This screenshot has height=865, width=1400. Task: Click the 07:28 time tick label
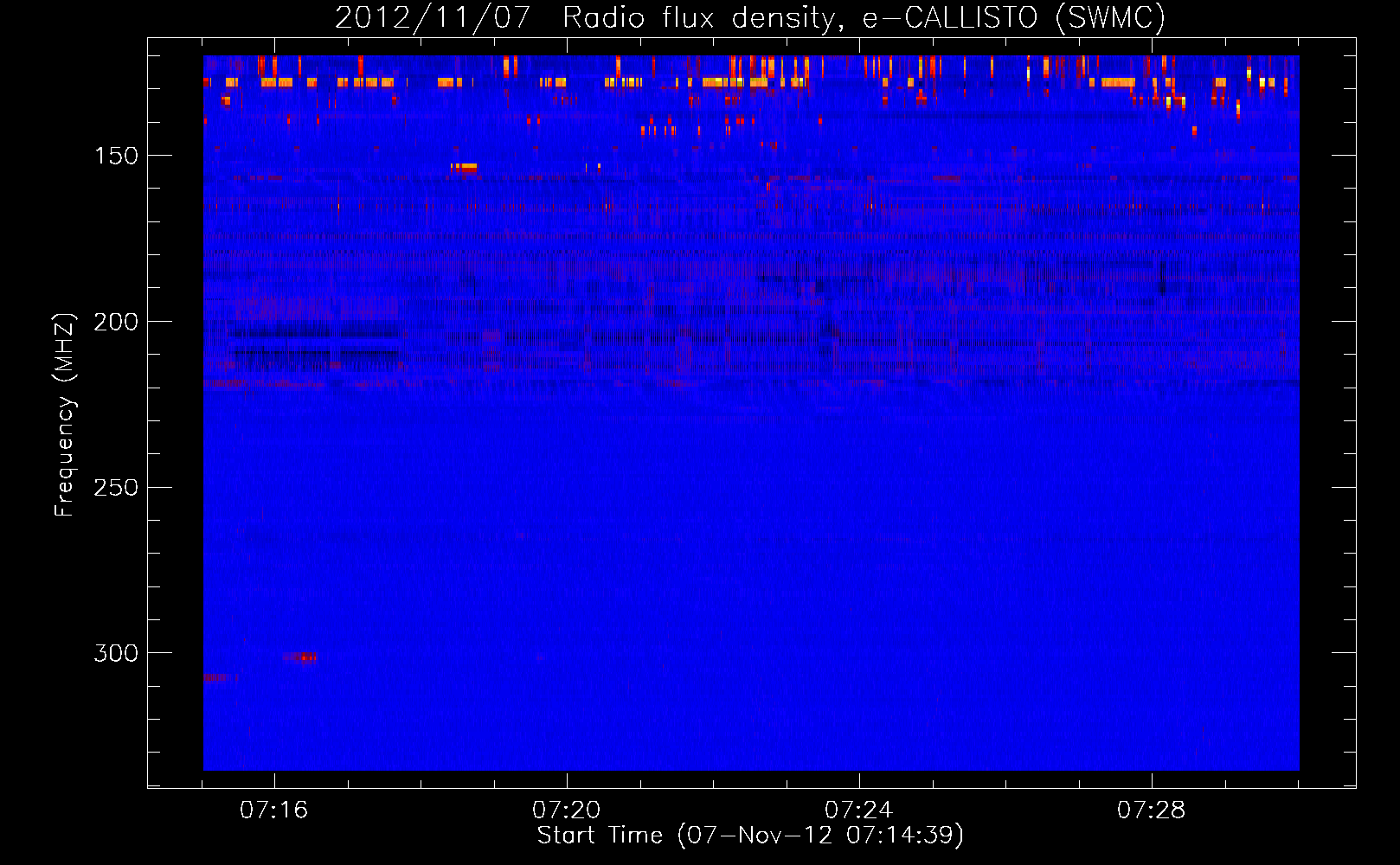coord(1152,811)
